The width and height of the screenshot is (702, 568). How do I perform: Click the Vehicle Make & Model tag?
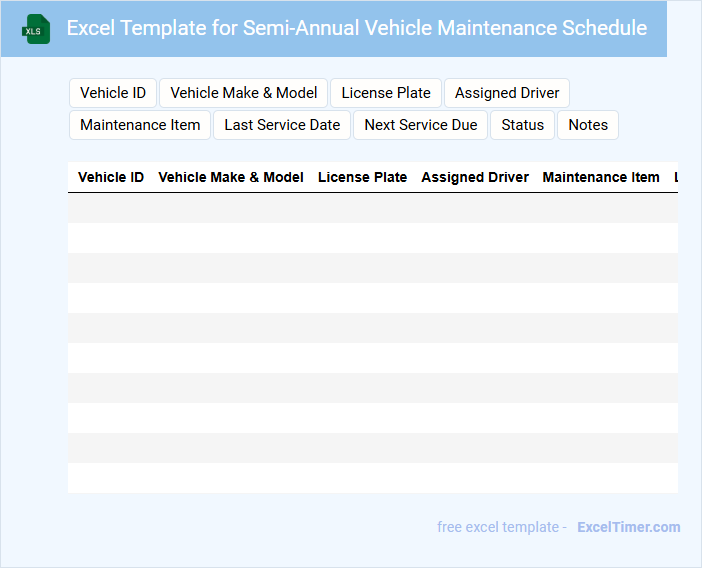point(244,93)
